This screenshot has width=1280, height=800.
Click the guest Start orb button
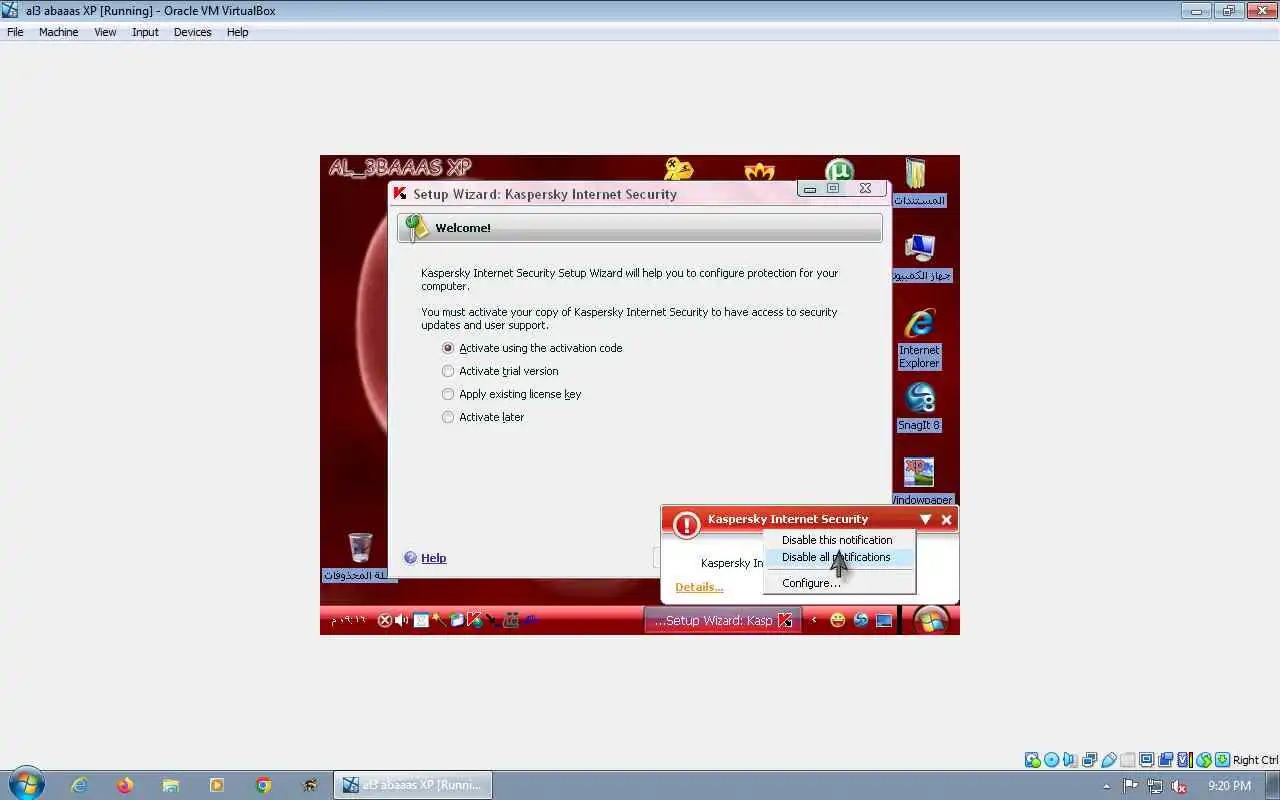coord(930,619)
